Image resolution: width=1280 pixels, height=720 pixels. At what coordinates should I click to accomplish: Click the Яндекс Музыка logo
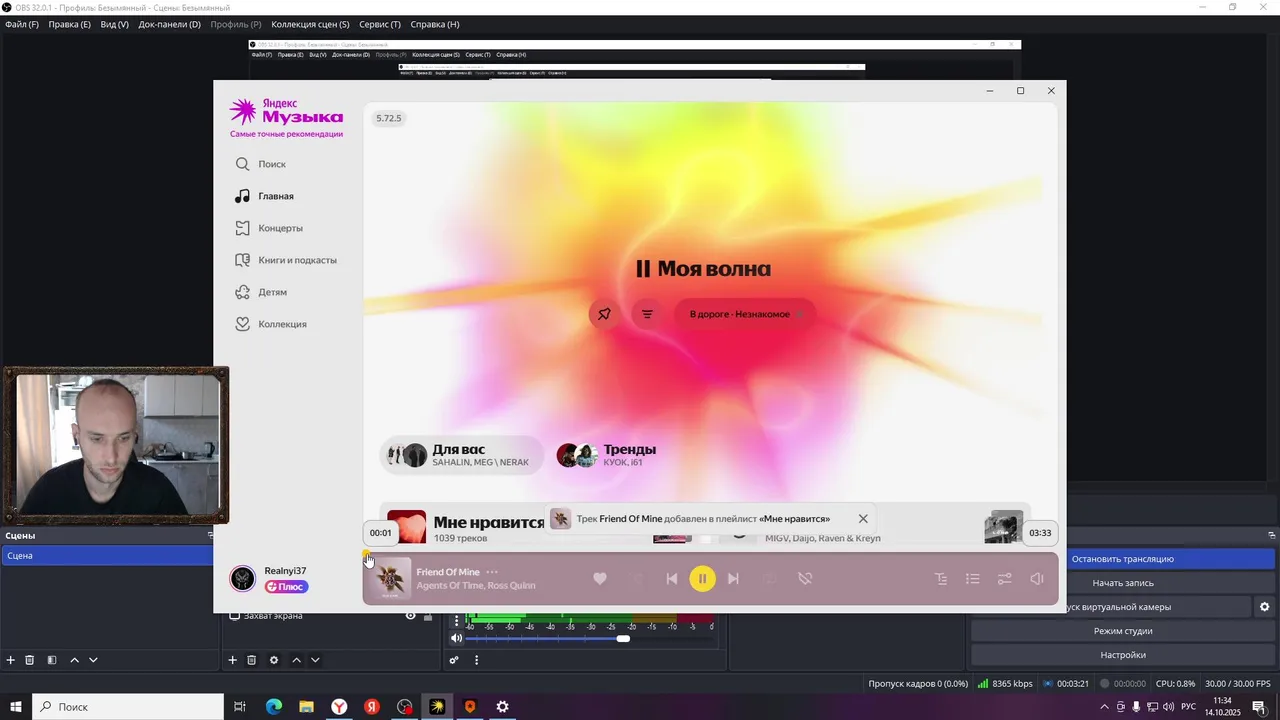[286, 112]
